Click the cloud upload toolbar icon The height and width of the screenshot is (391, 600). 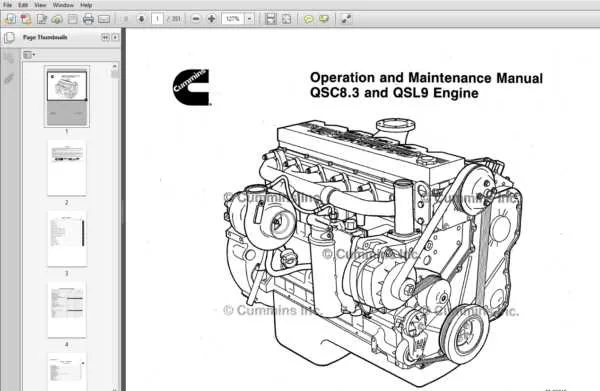(57, 19)
